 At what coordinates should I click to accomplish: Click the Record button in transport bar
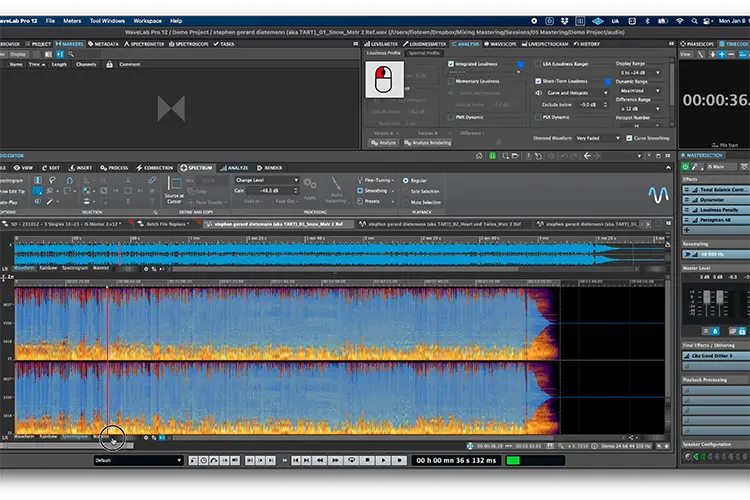click(399, 460)
